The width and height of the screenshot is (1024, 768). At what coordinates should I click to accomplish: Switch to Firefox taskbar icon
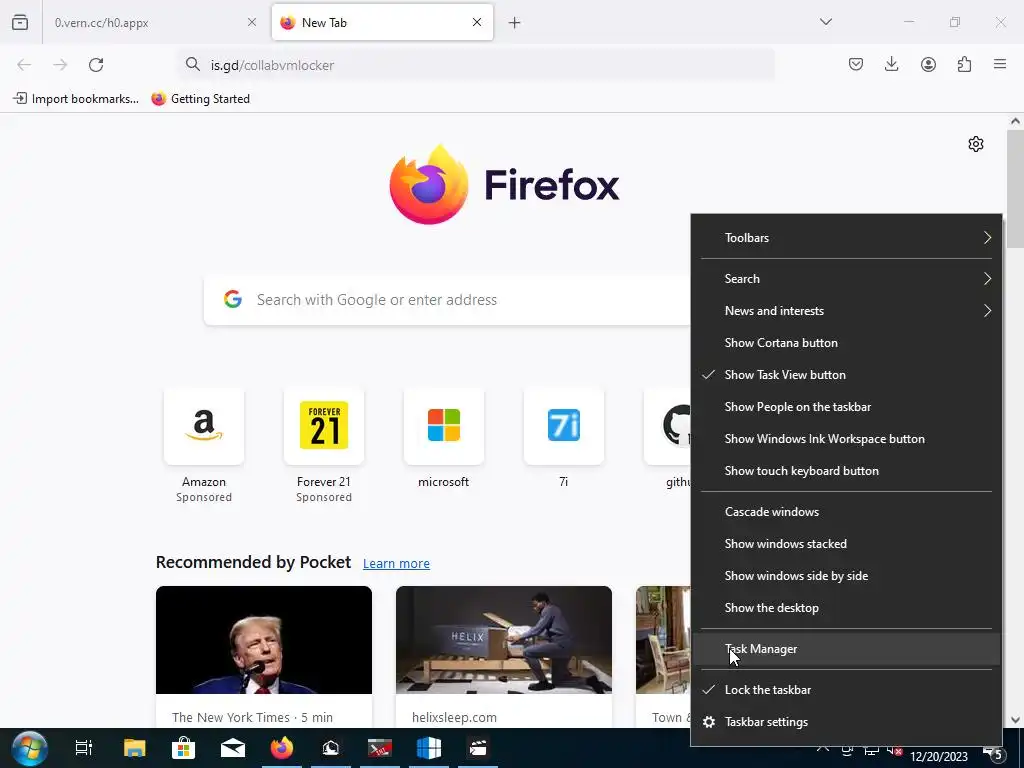(x=281, y=748)
